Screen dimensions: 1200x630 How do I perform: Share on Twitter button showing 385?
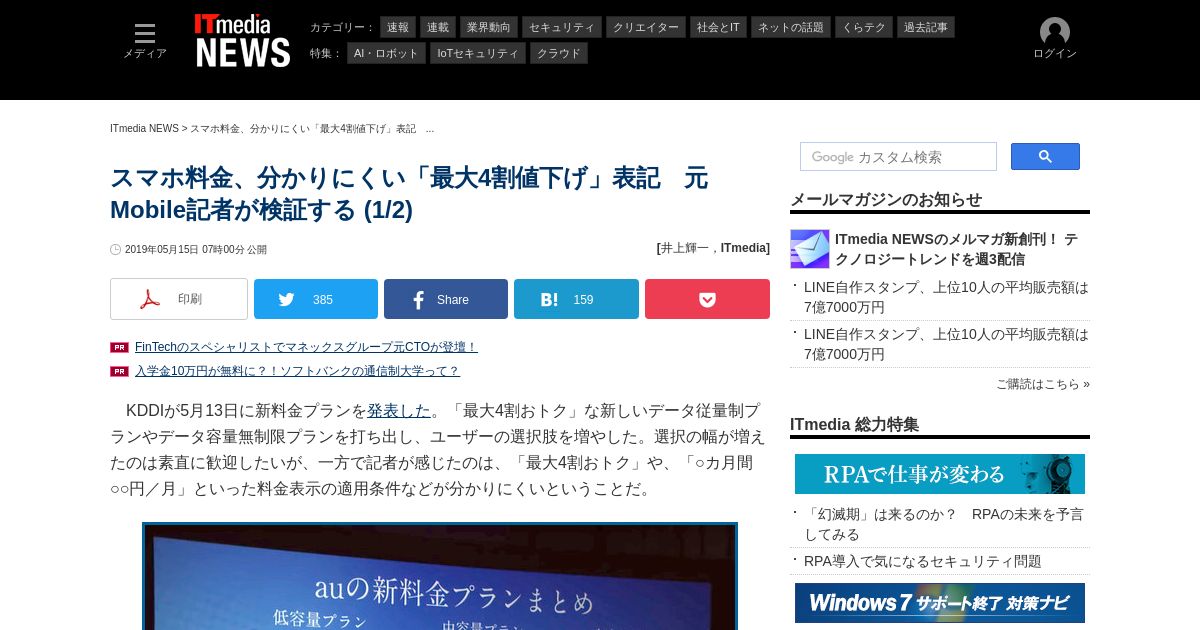point(316,299)
